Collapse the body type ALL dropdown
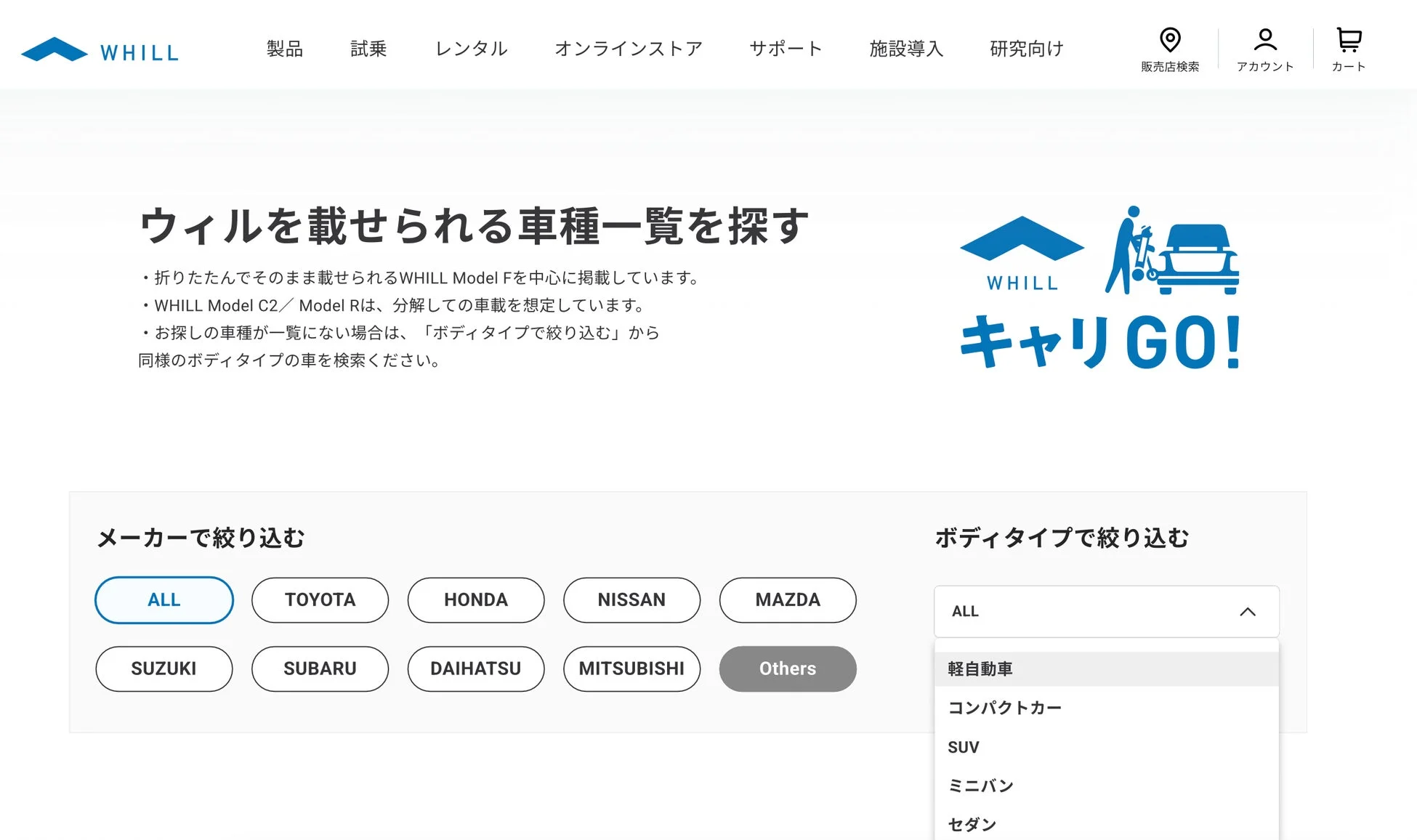 (x=1106, y=612)
